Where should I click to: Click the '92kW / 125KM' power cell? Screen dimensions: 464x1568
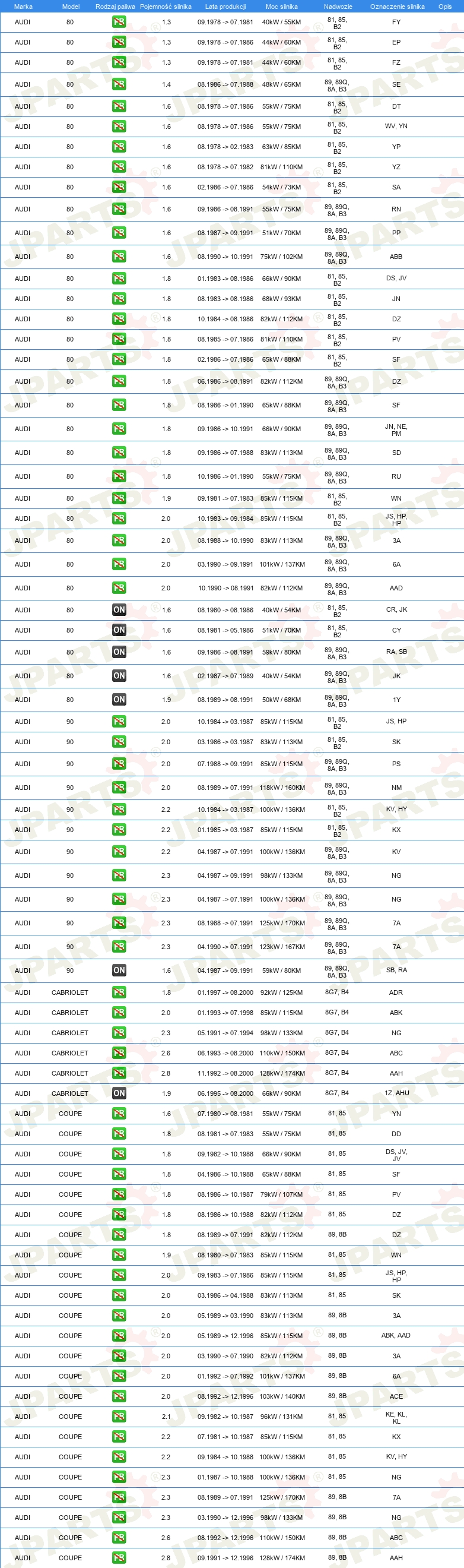coord(282,992)
